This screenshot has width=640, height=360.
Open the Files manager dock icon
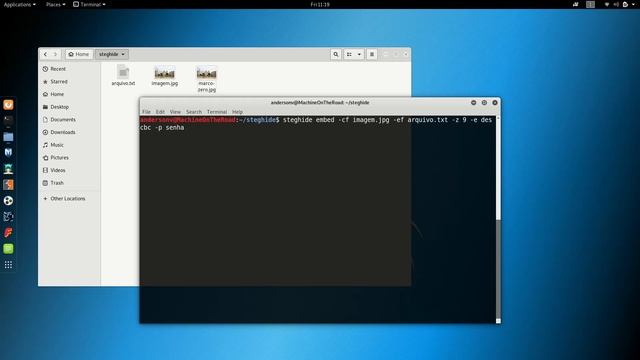coord(8,137)
